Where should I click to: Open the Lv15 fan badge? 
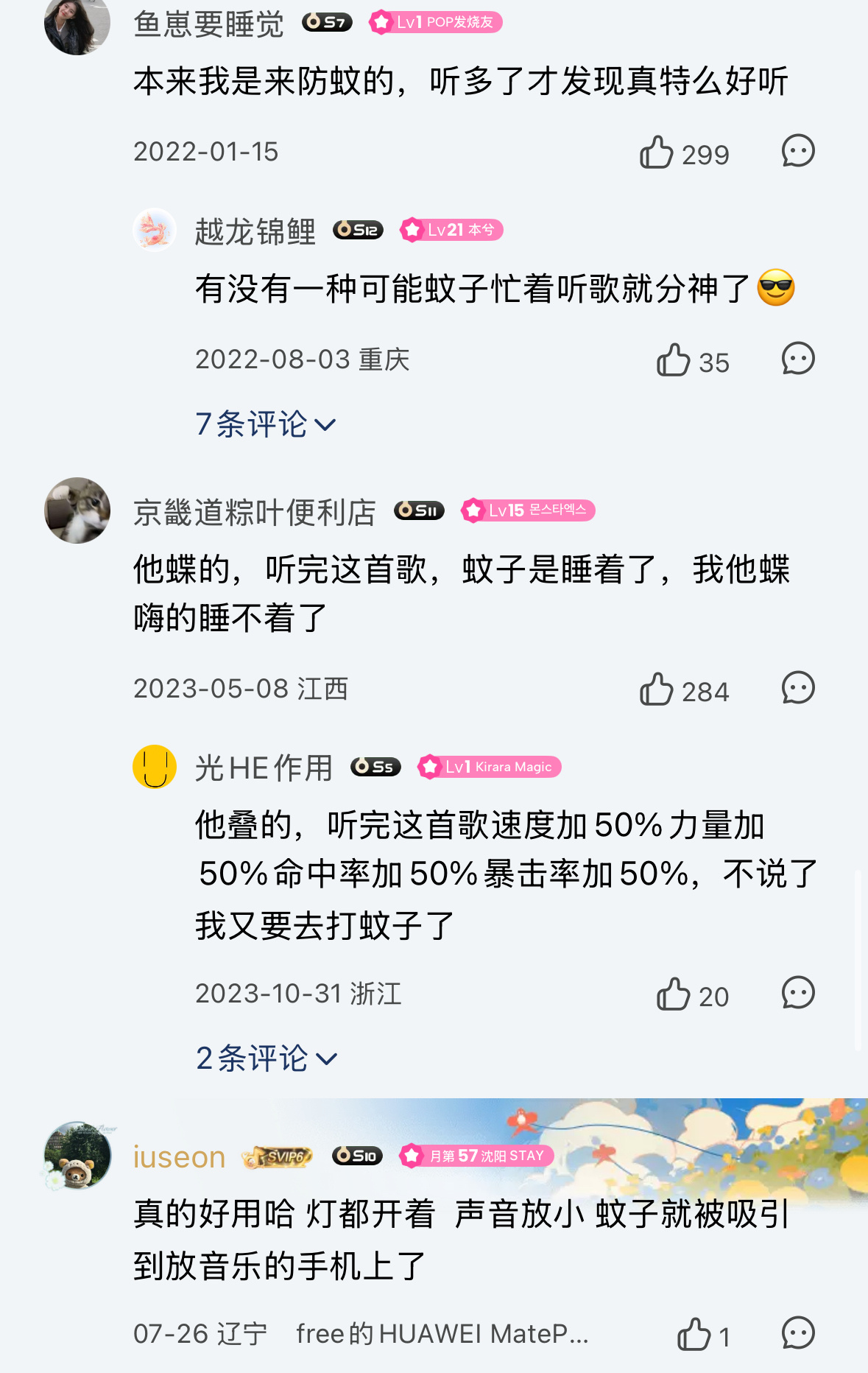click(528, 510)
